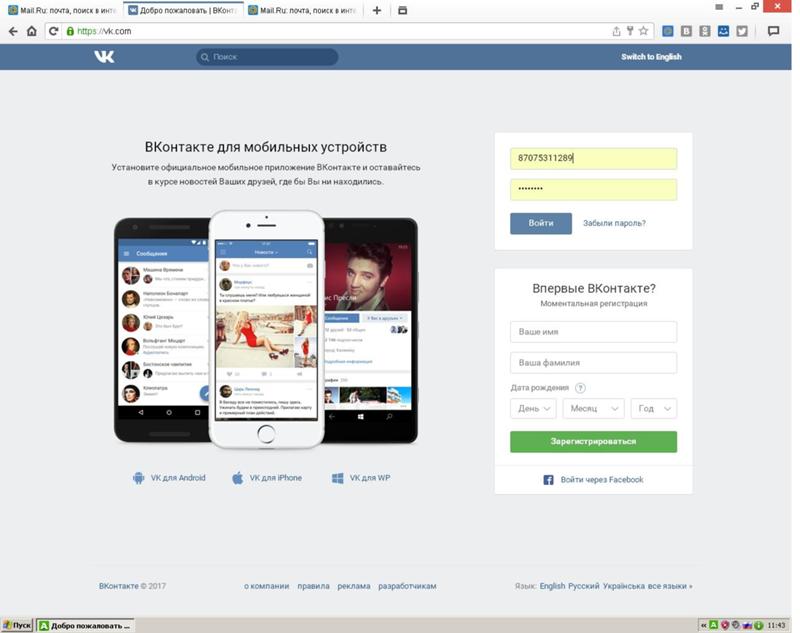The height and width of the screenshot is (633, 800).
Task: Open the Пуск start menu button
Action: tap(17, 625)
